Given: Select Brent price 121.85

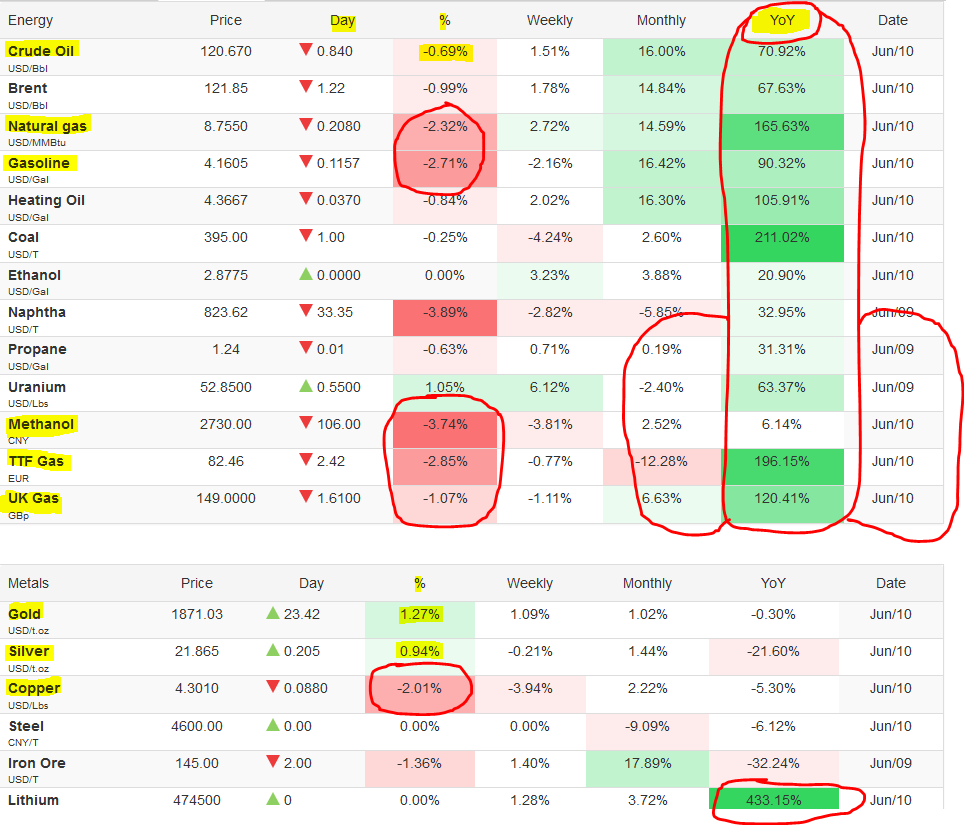Looking at the screenshot, I should click(226, 88).
